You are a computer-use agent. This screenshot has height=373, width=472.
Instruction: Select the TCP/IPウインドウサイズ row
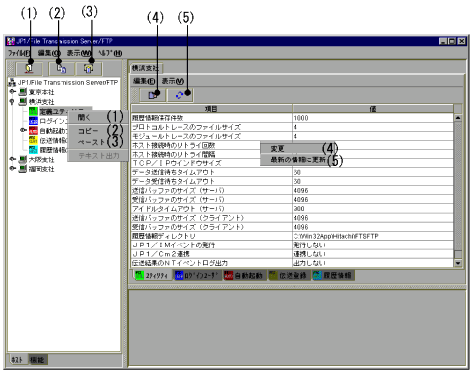click(292, 163)
